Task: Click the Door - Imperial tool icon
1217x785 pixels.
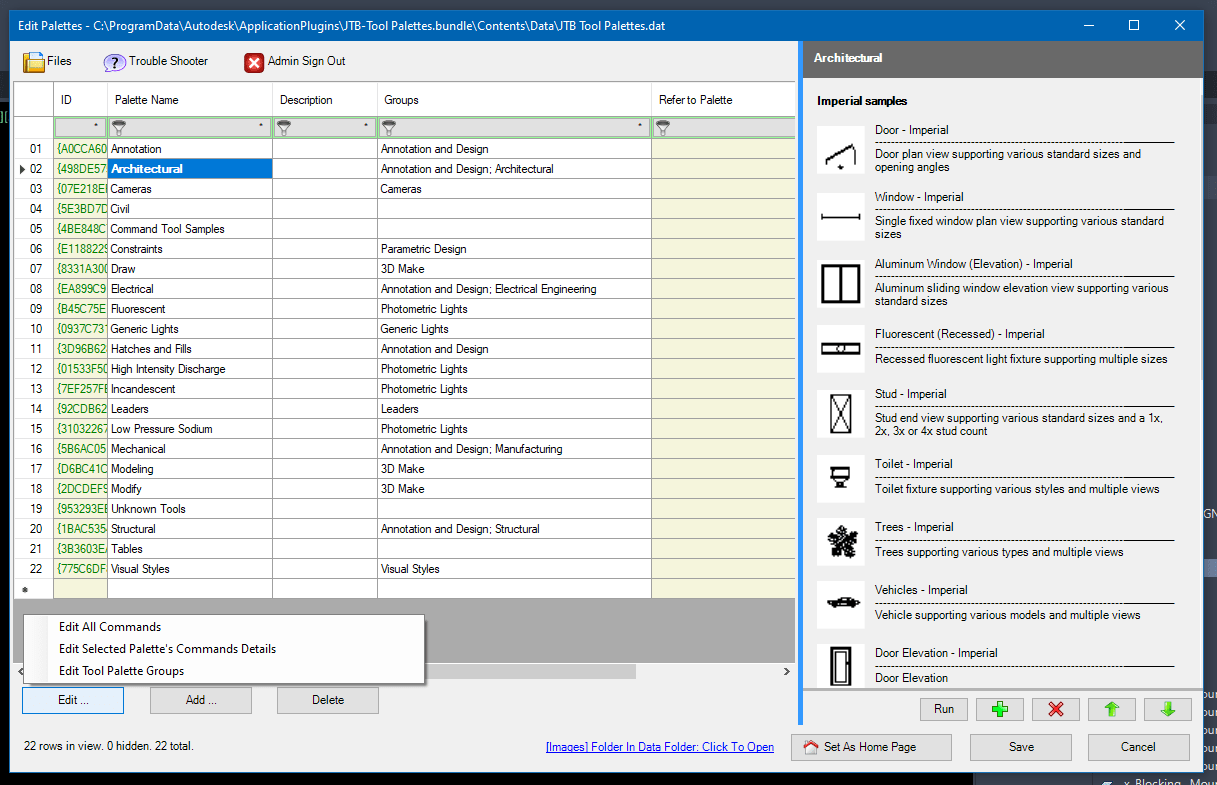Action: click(840, 150)
